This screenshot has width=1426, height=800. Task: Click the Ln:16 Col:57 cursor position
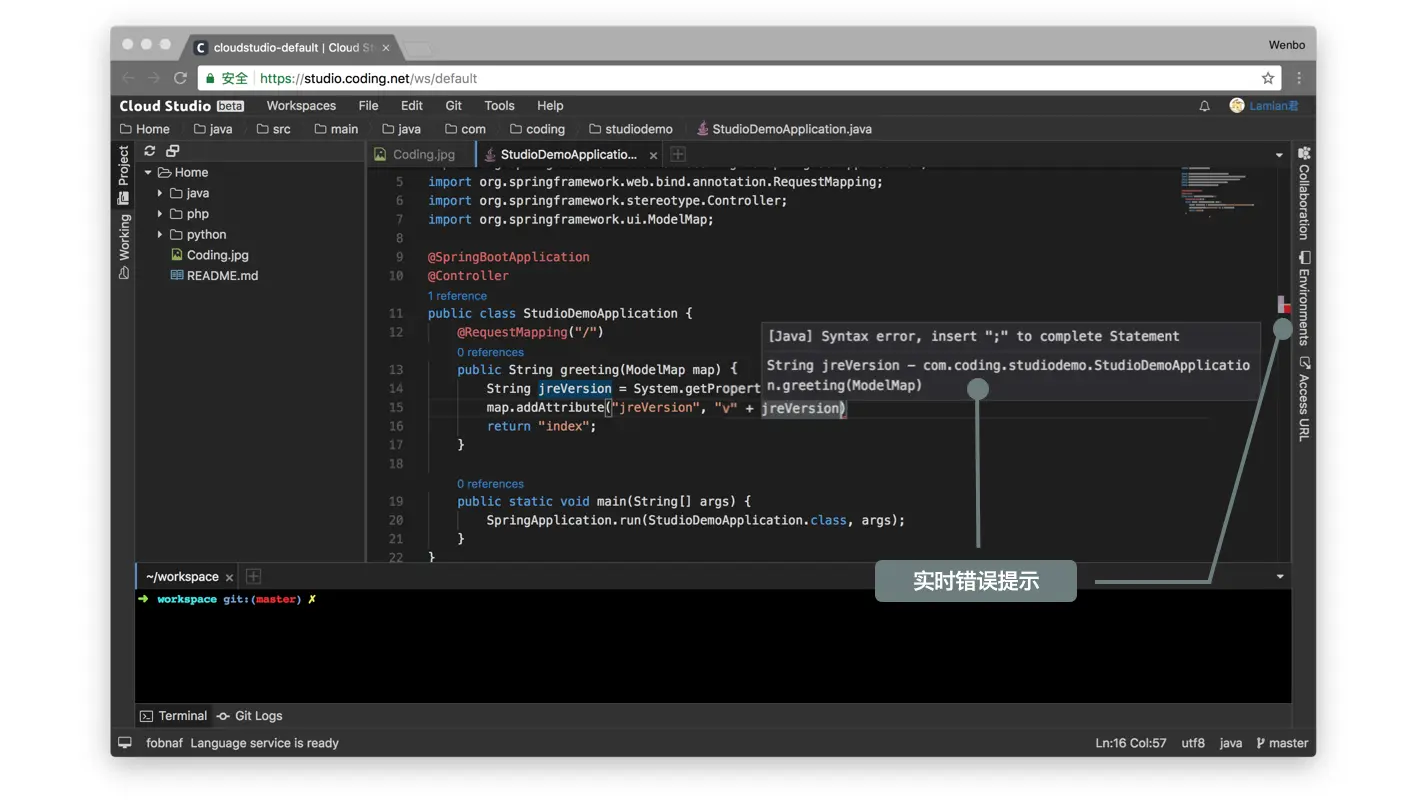1131,743
